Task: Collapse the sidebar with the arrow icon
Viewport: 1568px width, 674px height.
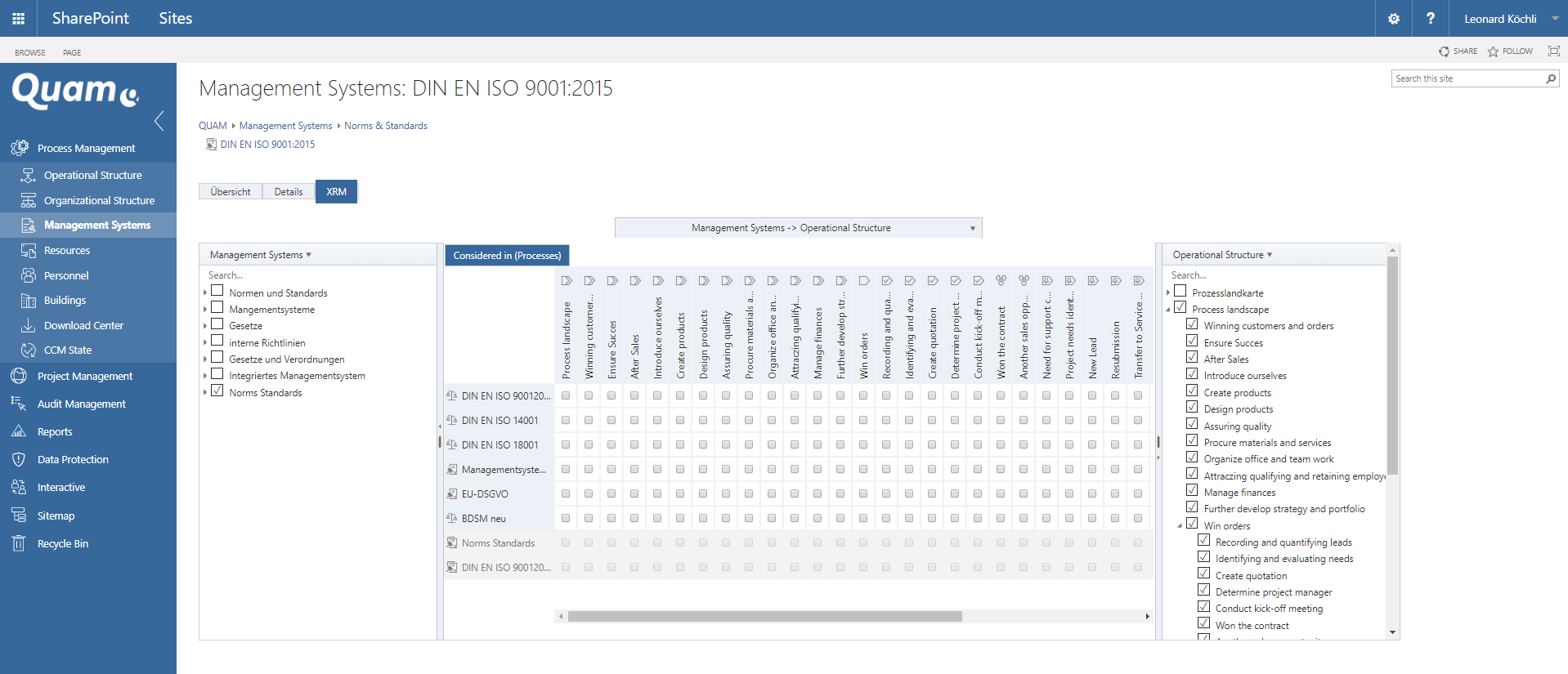Action: (x=159, y=121)
